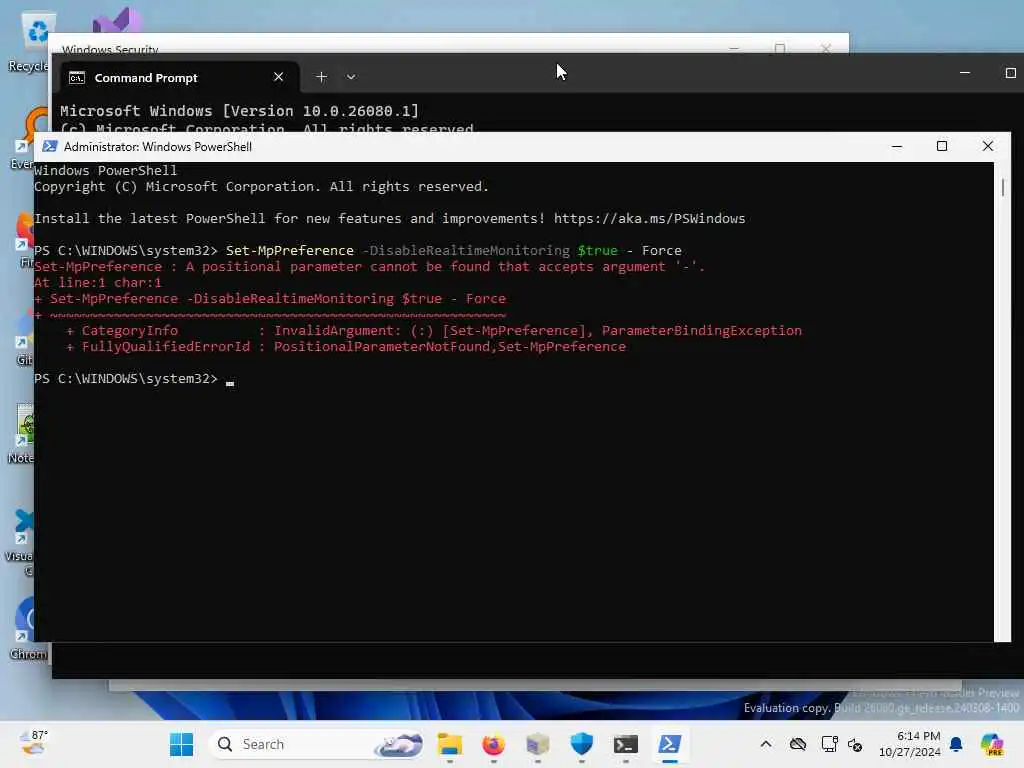Maximize the Administrator PowerShell window
The width and height of the screenshot is (1024, 768).
942,146
